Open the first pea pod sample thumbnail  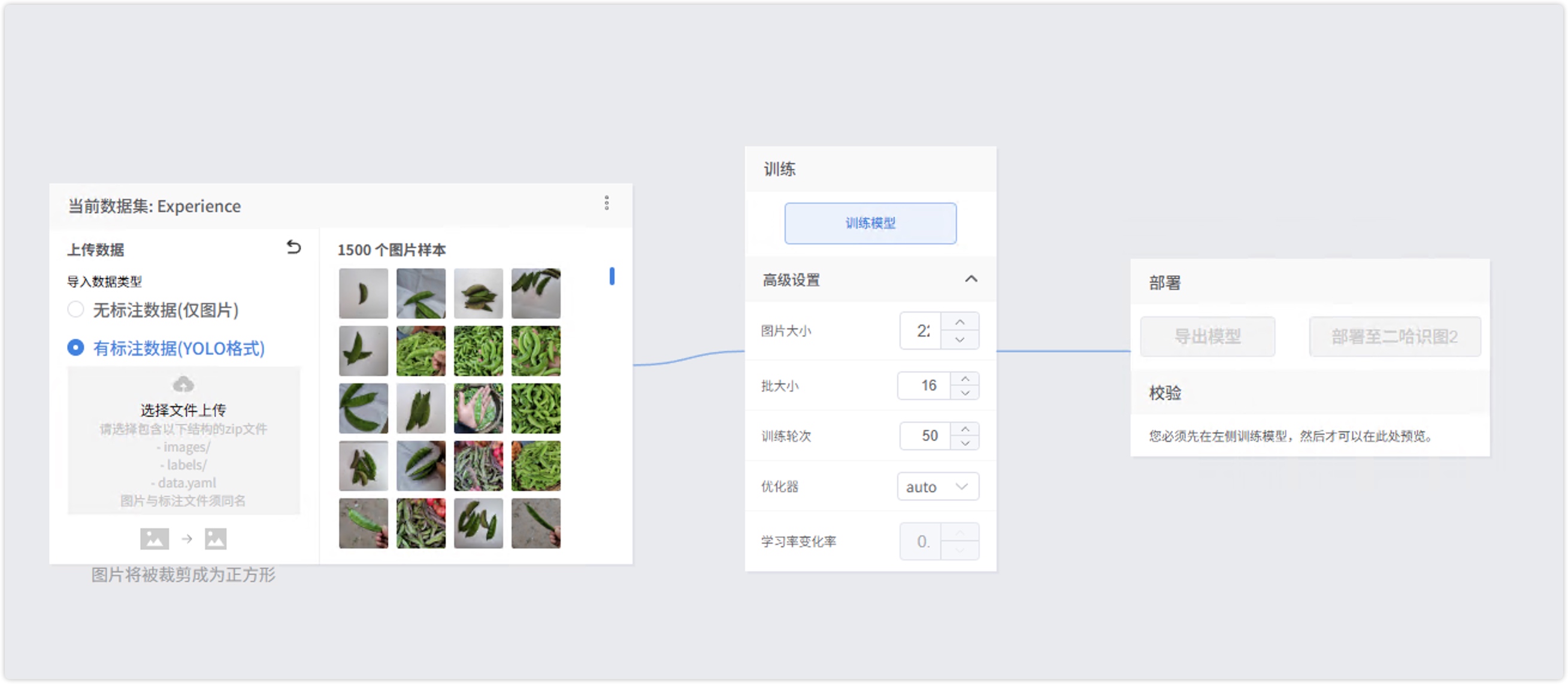(x=364, y=294)
